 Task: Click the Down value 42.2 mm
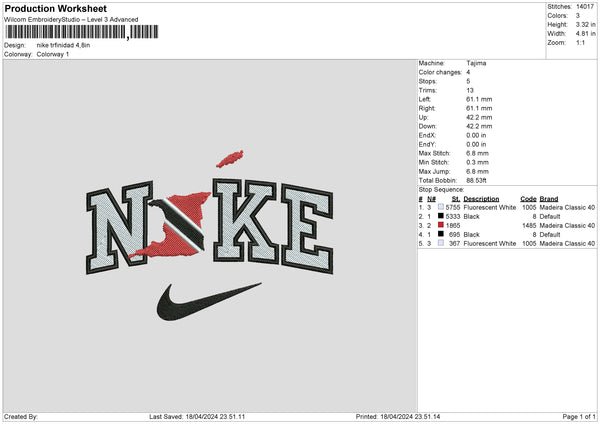tap(479, 126)
